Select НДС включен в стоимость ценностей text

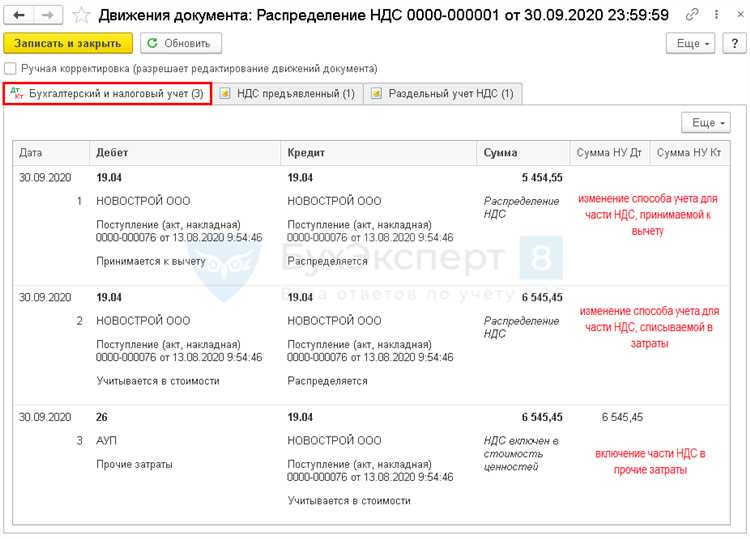point(521,453)
